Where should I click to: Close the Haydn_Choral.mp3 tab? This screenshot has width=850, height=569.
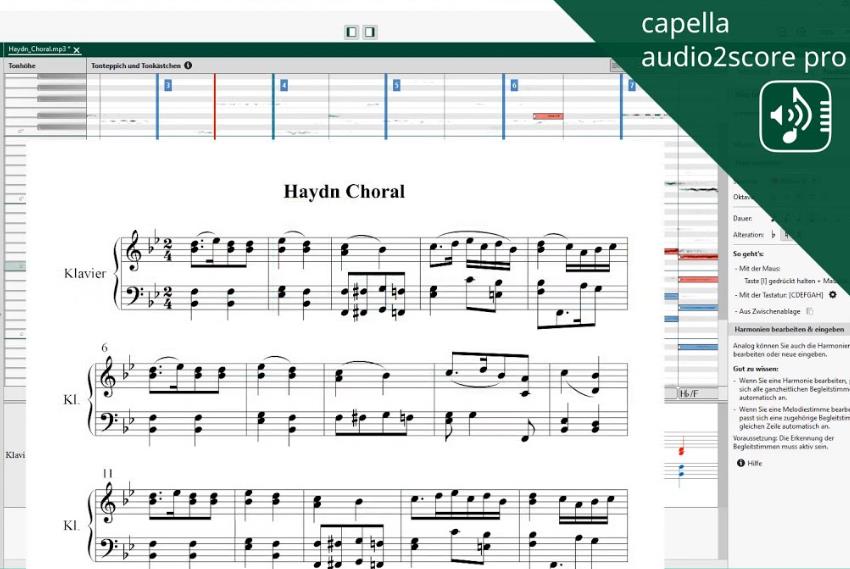coord(77,50)
